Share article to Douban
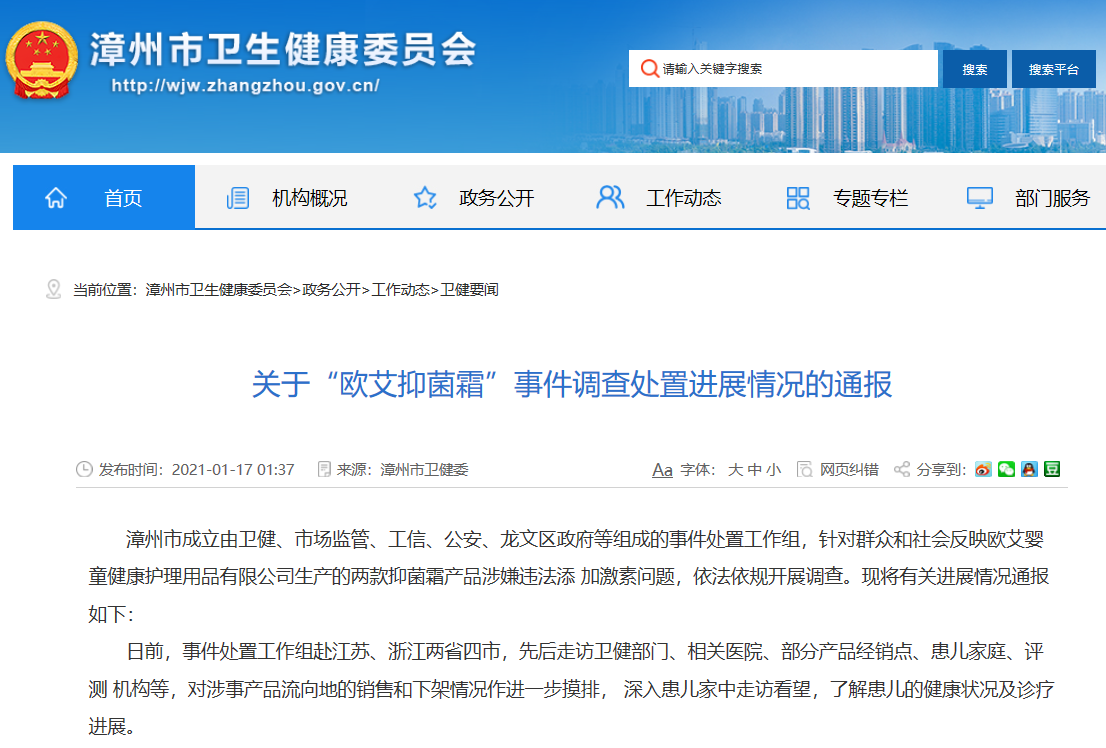 (x=1052, y=469)
